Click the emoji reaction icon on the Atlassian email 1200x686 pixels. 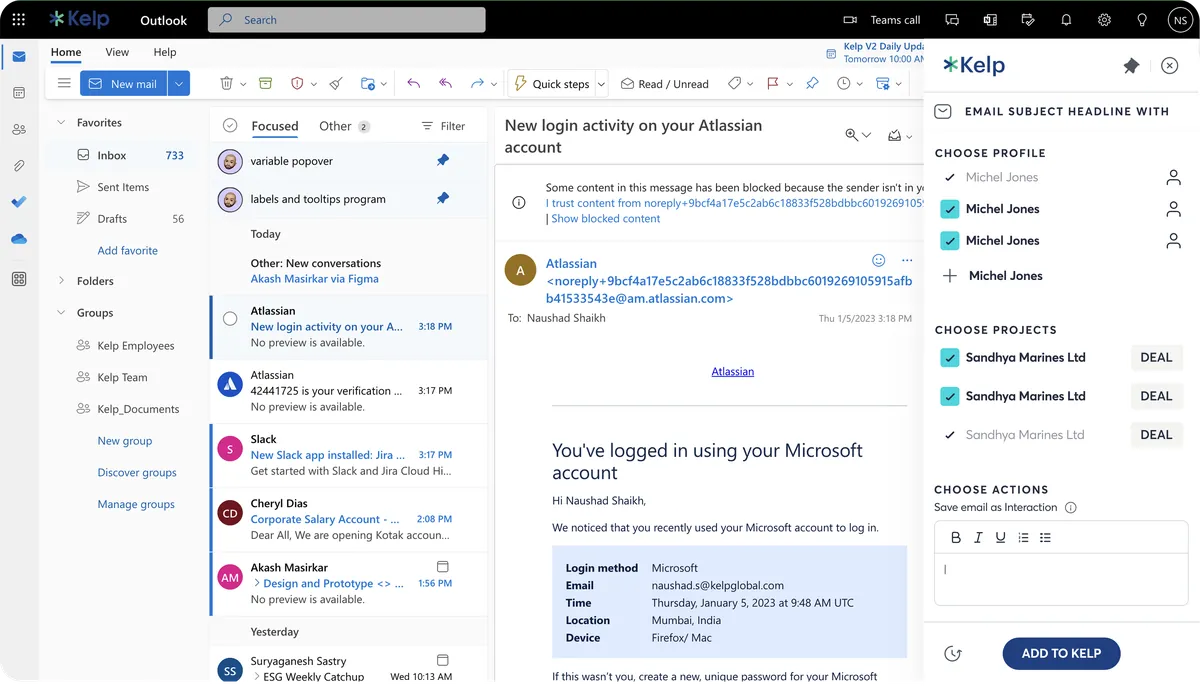(x=879, y=260)
